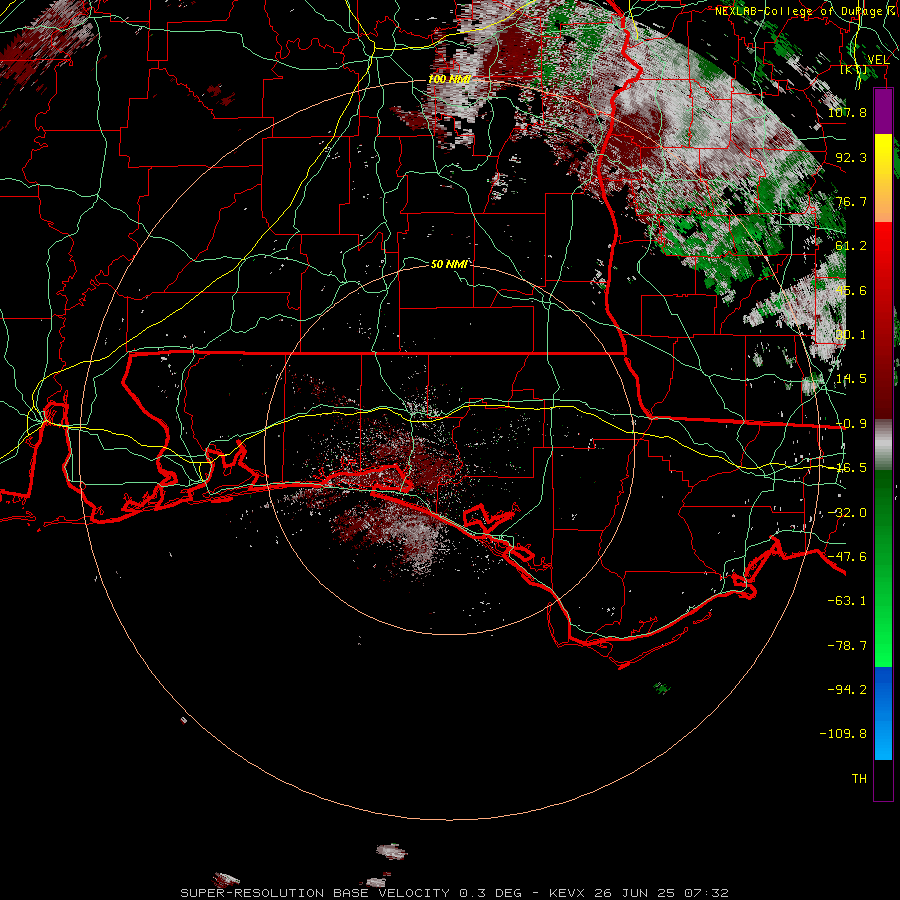Screen dimensions: 900x900
Task: Click the KT units label
Action: pos(854,70)
